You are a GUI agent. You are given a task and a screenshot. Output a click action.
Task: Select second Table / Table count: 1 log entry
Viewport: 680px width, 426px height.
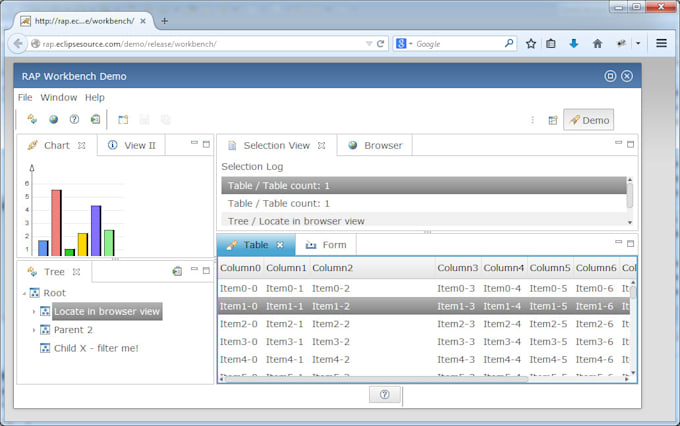coord(424,203)
